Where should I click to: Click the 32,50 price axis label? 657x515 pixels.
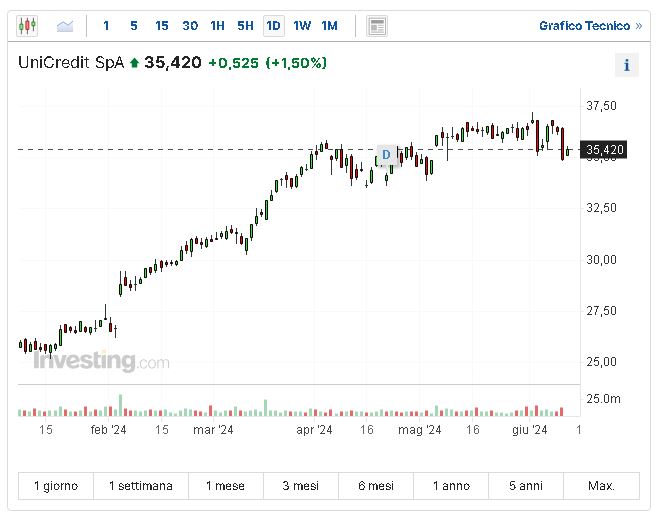(x=601, y=208)
